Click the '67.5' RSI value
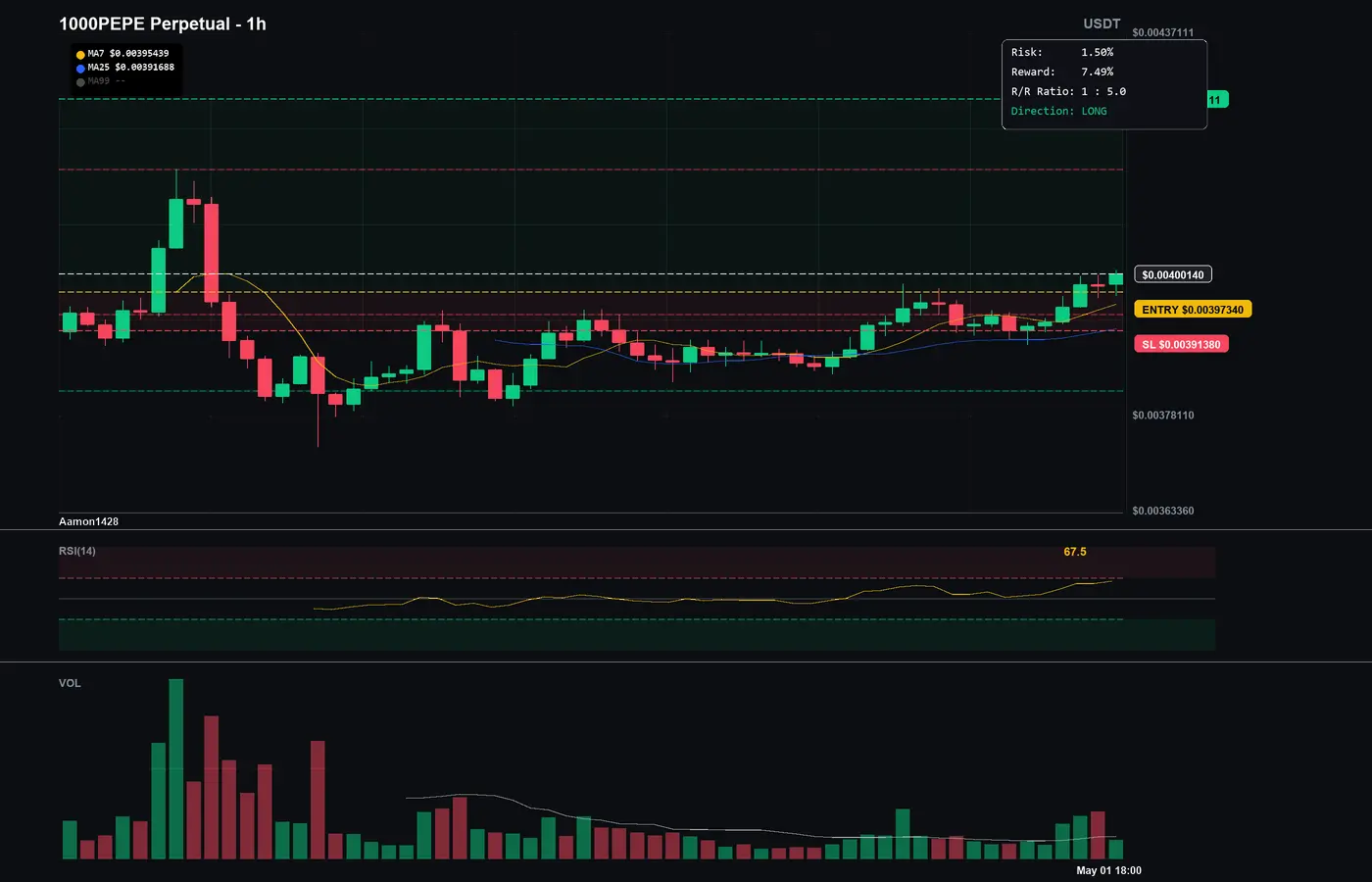 pyautogui.click(x=1075, y=552)
